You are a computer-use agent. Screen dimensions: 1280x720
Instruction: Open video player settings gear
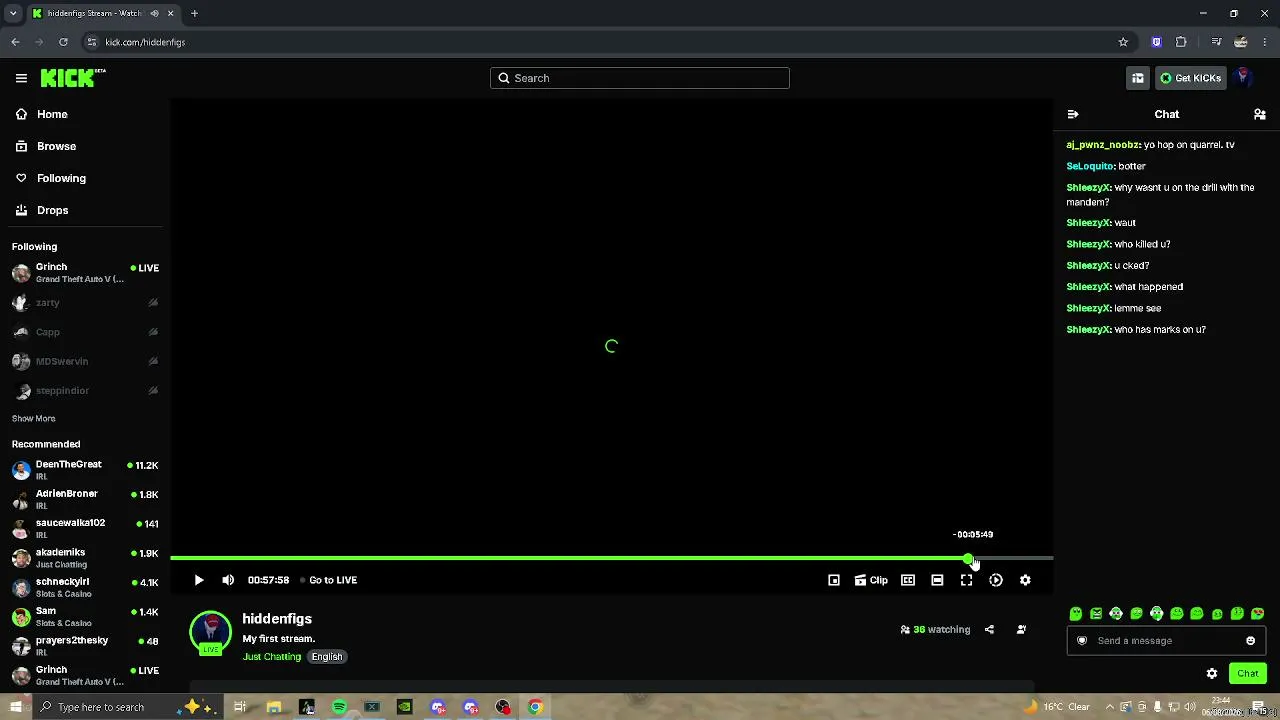coord(1025,580)
